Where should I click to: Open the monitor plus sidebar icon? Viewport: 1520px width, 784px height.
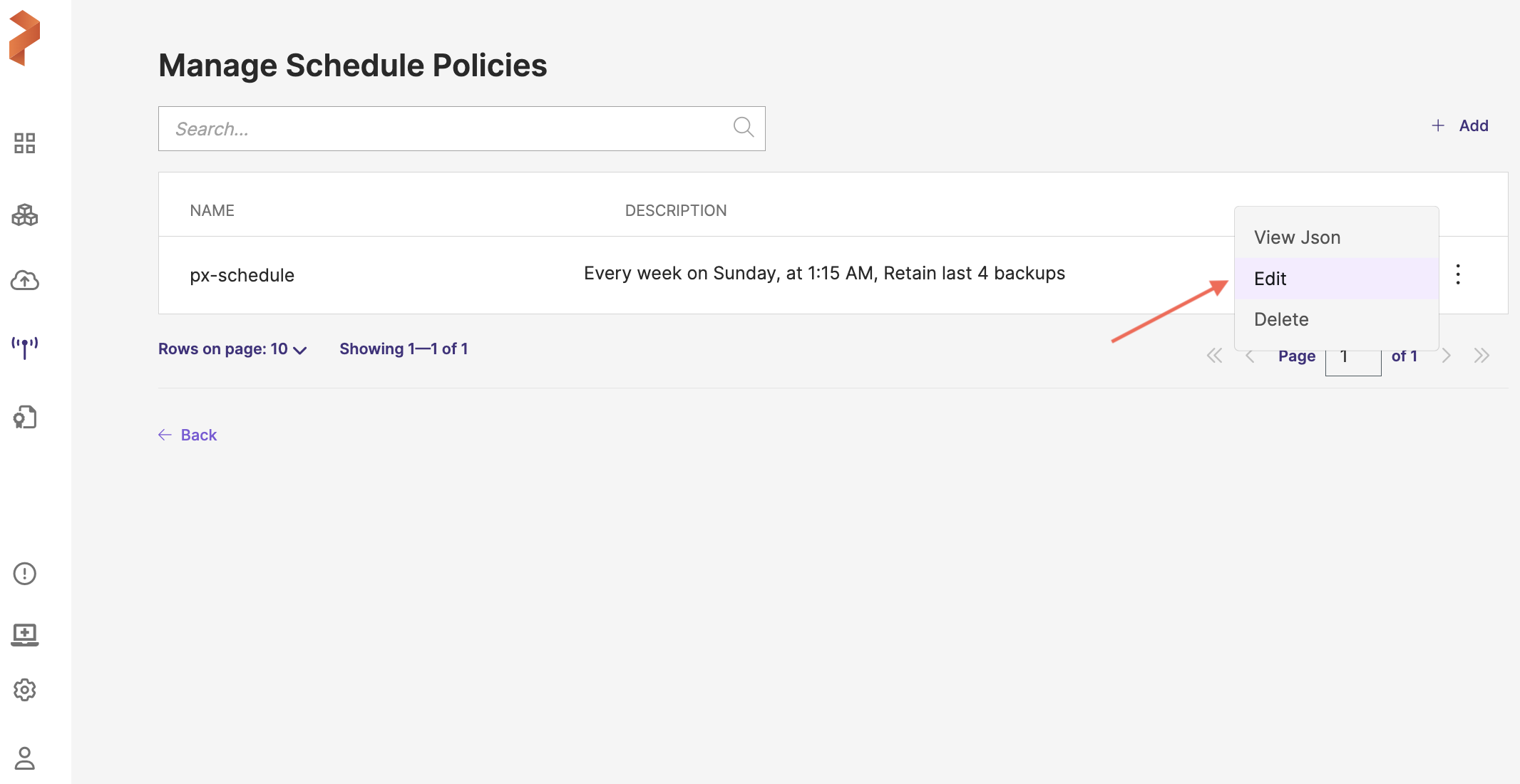[24, 634]
